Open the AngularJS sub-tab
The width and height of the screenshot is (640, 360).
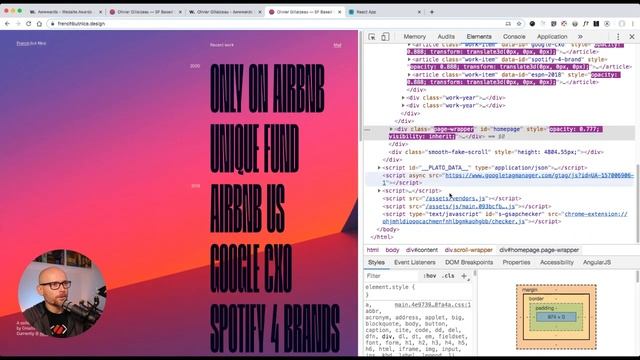coord(597,262)
